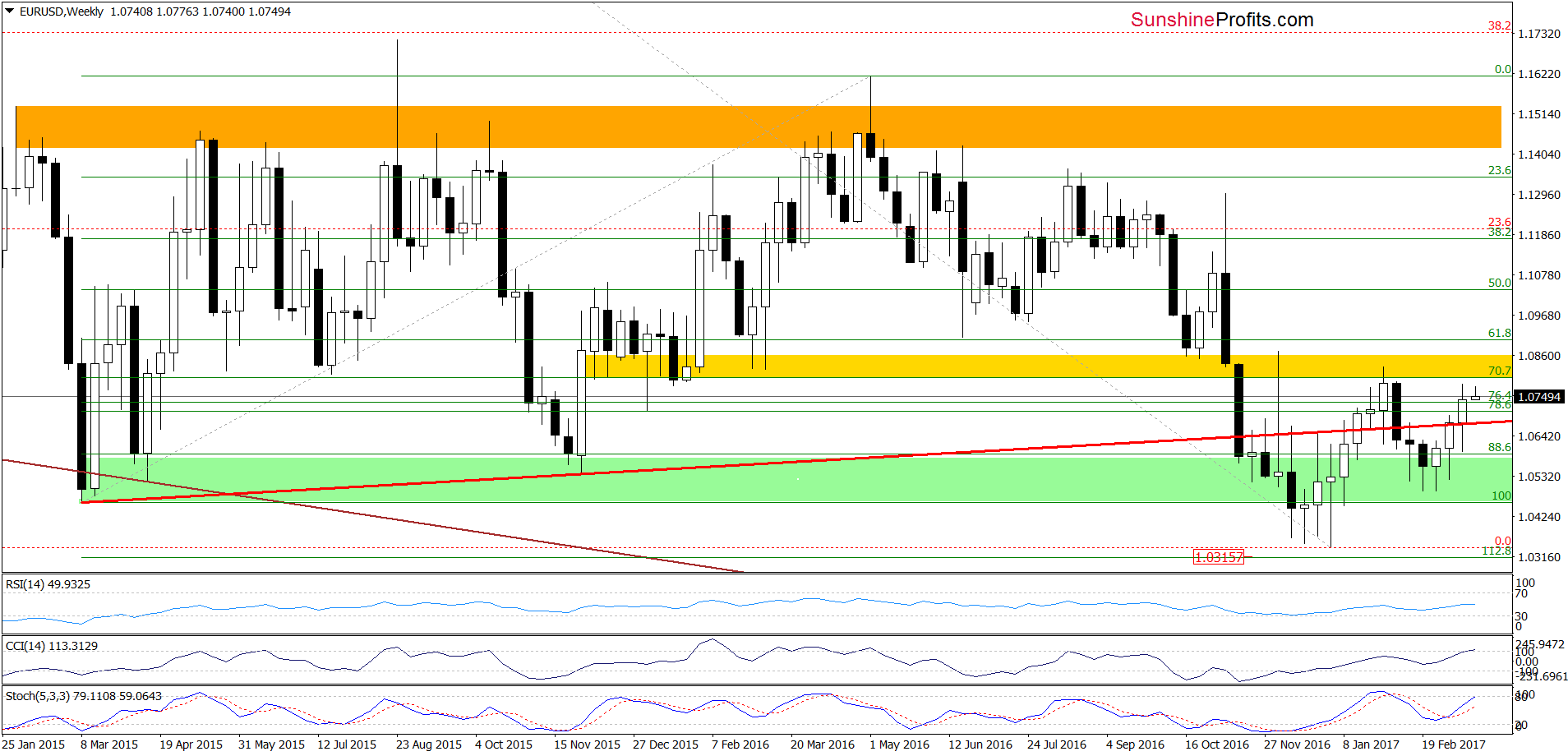Image resolution: width=1568 pixels, height=756 pixels.
Task: Click the 20 Mar 2016 date label
Action: pos(823,744)
